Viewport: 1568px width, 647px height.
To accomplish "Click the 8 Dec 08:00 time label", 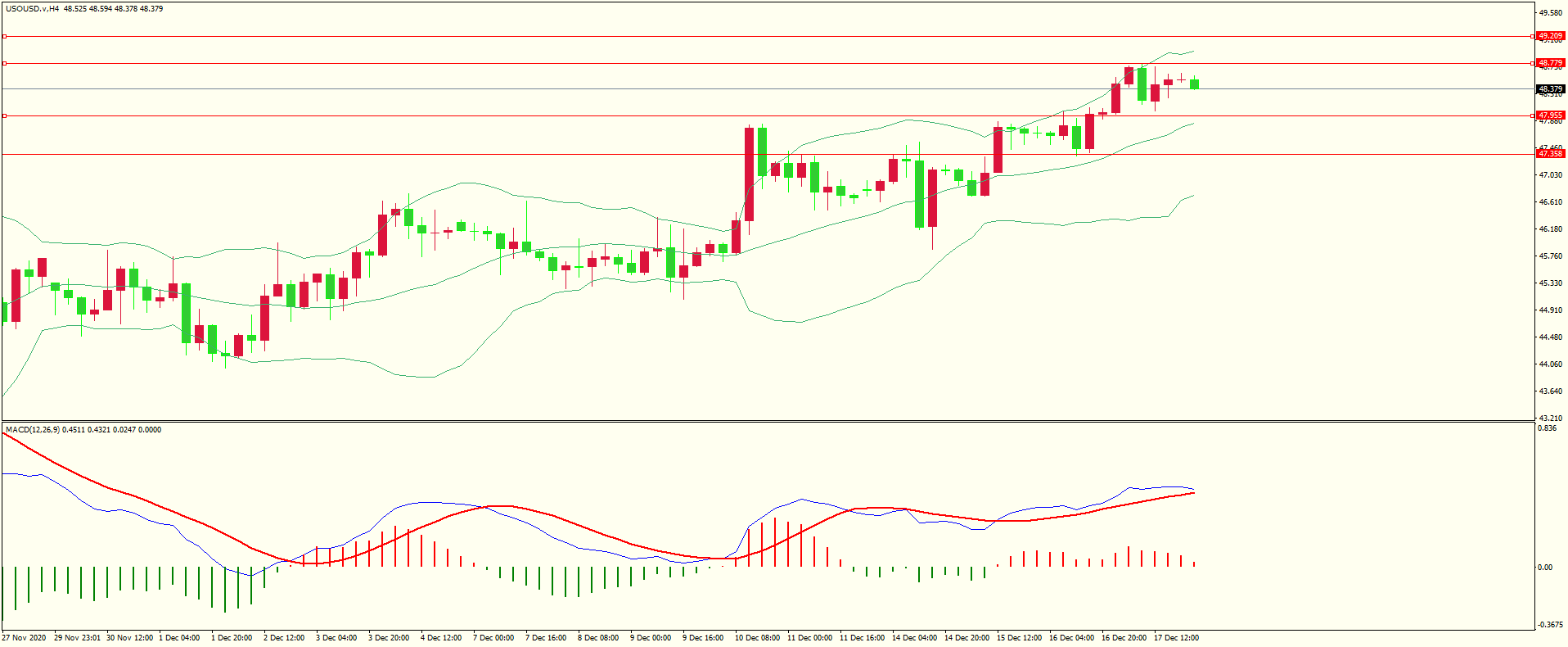I will (x=598, y=638).
